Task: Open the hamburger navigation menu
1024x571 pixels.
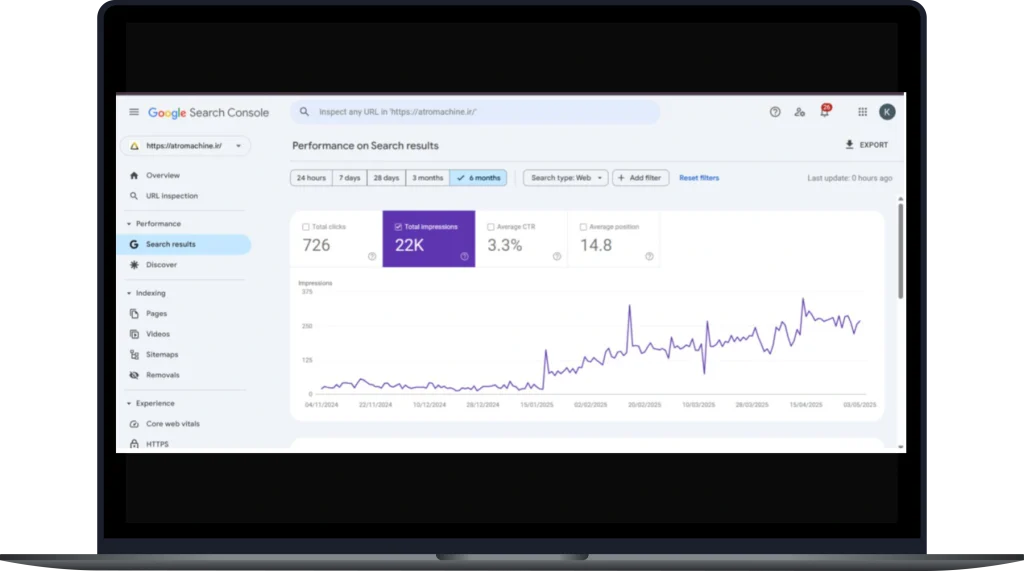Action: pos(134,112)
